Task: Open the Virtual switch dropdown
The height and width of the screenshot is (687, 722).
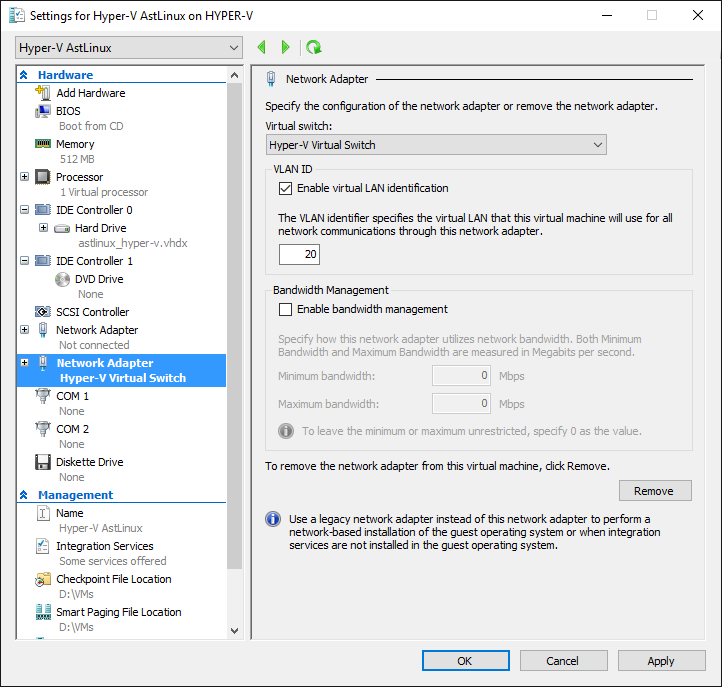Action: [436, 145]
